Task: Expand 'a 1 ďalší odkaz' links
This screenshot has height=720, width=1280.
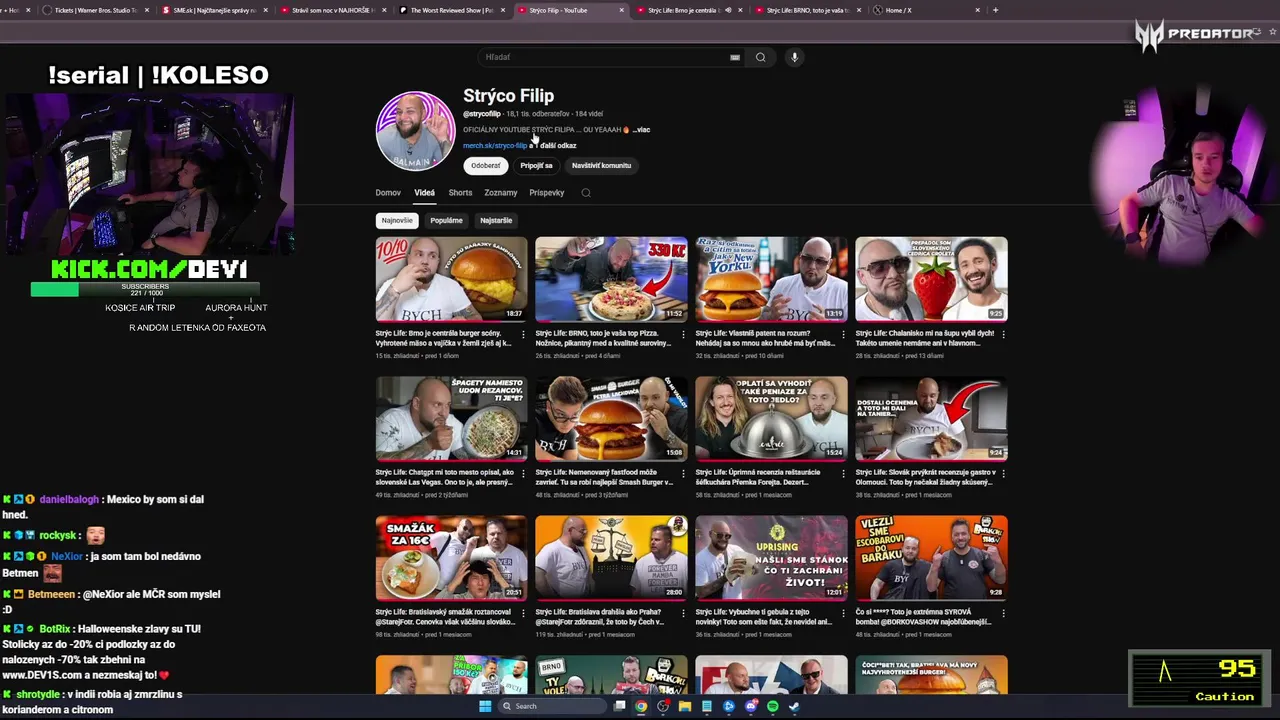Action: (553, 146)
